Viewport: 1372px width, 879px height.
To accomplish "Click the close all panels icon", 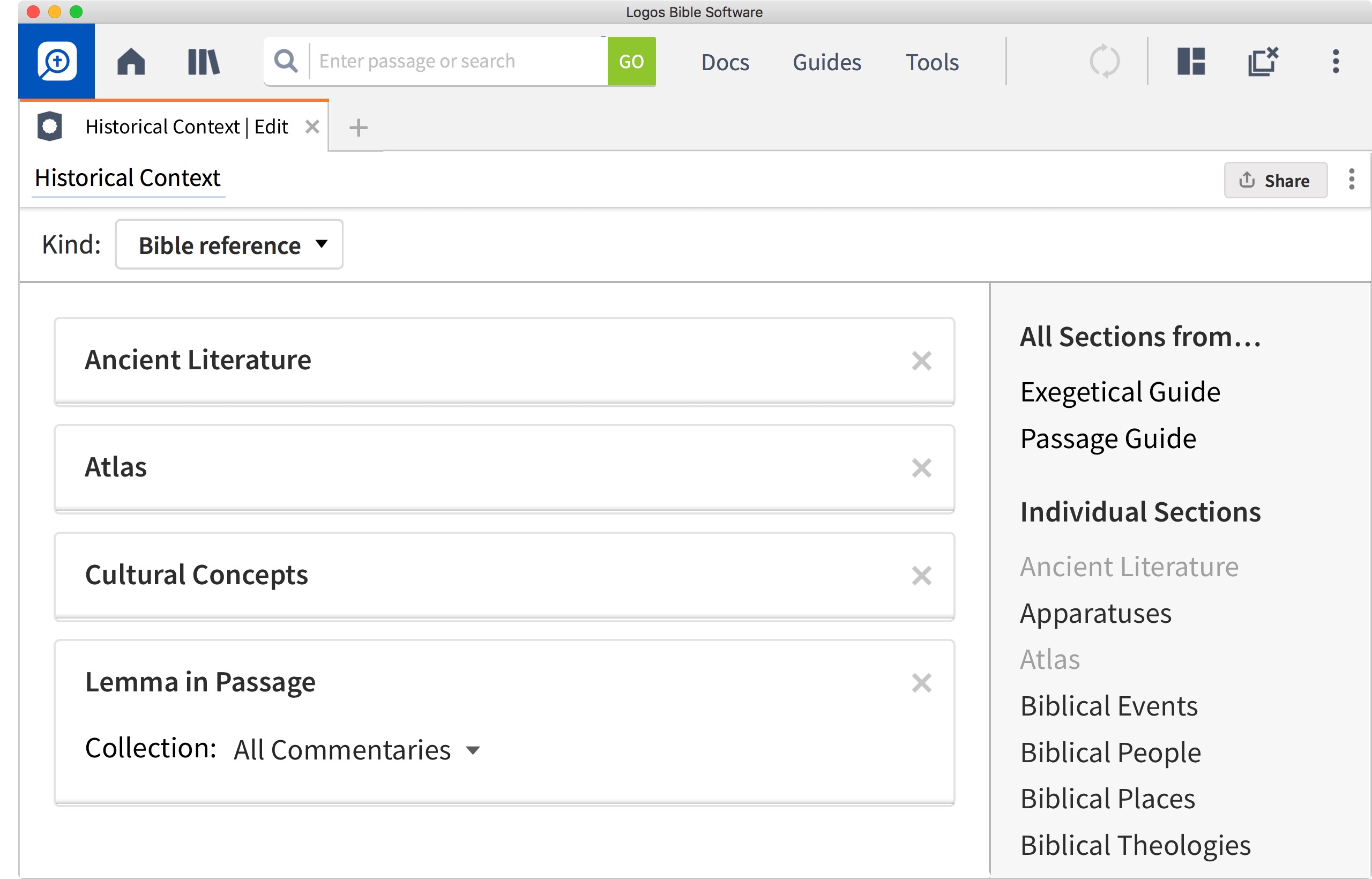I will pyautogui.click(x=1263, y=61).
